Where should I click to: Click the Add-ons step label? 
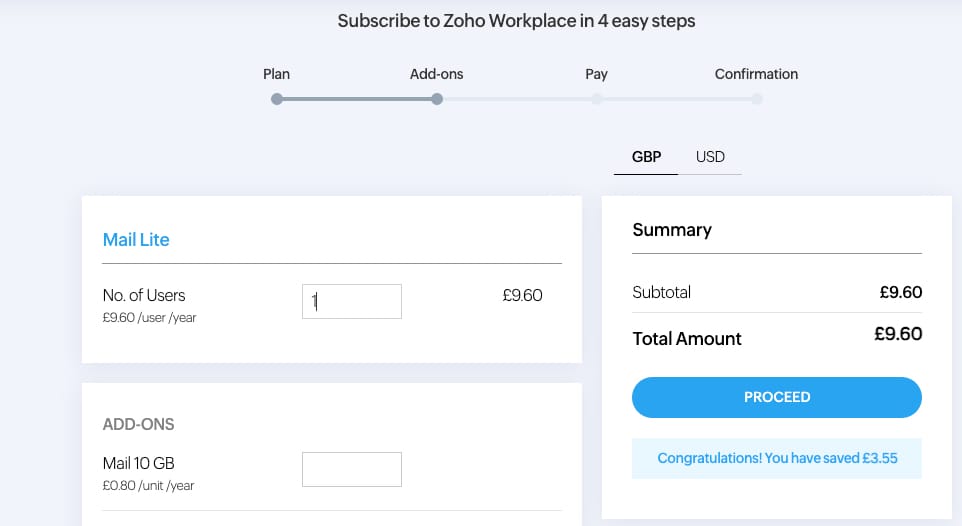click(437, 74)
